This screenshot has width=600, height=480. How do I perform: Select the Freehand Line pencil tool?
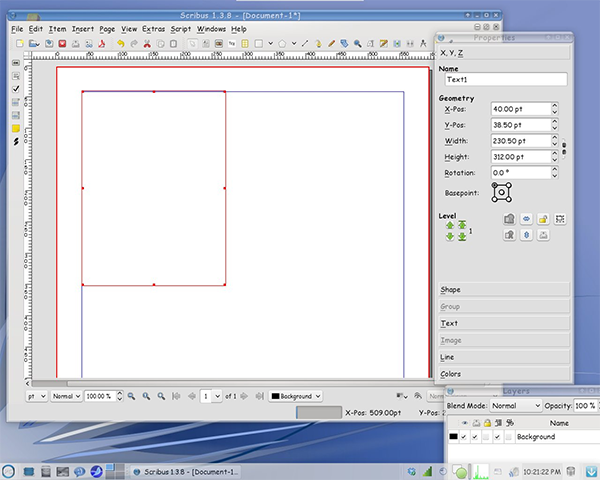click(x=331, y=44)
